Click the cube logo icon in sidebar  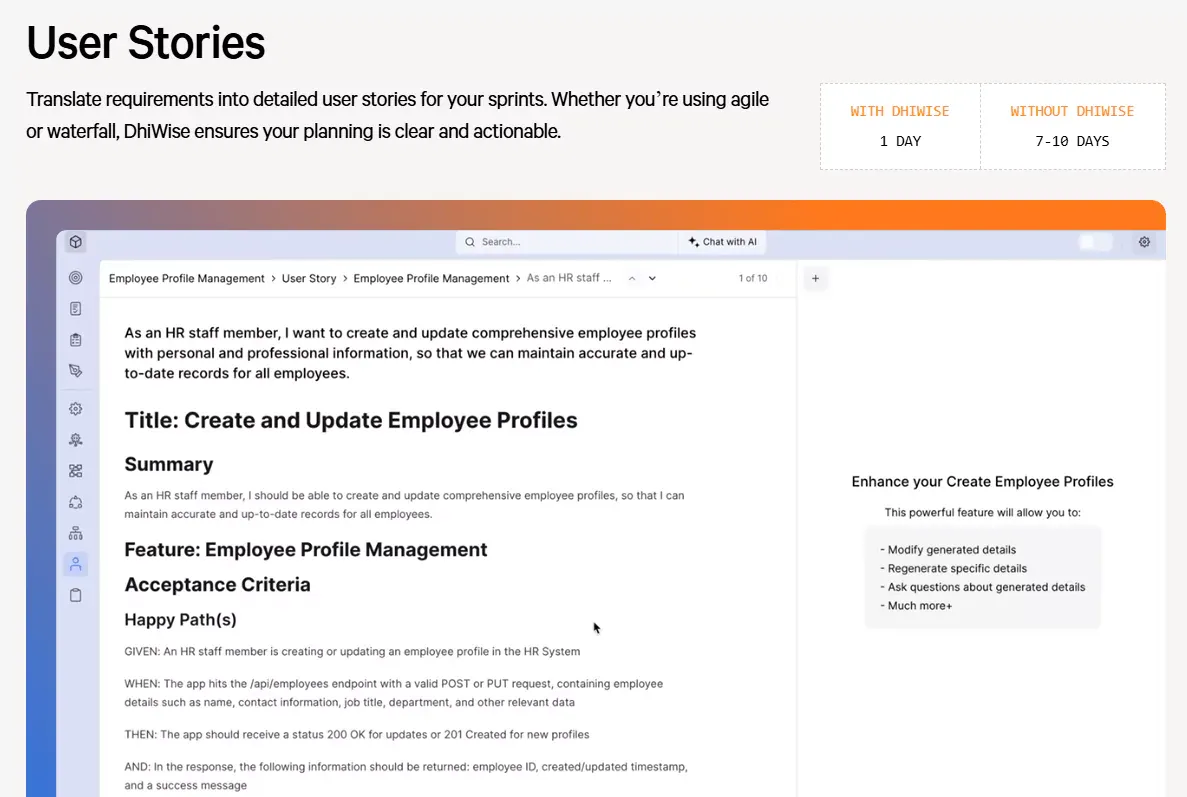coord(76,241)
